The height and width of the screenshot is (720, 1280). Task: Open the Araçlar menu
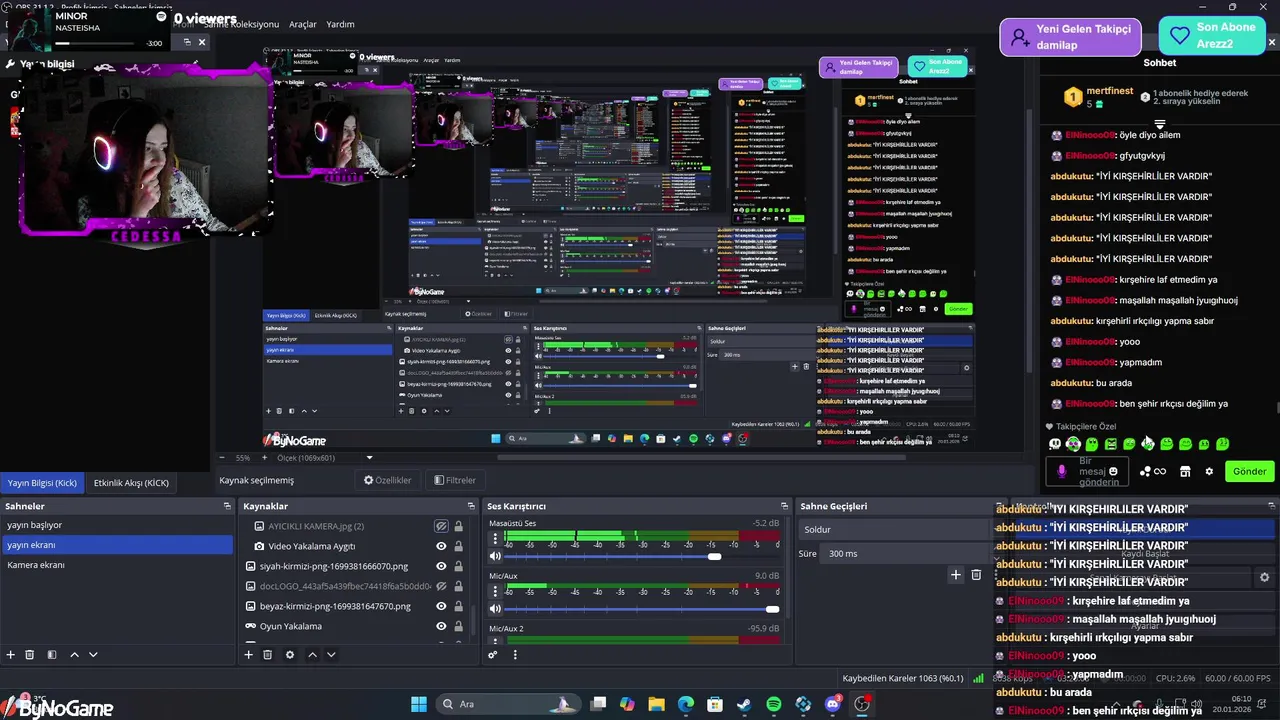(303, 24)
